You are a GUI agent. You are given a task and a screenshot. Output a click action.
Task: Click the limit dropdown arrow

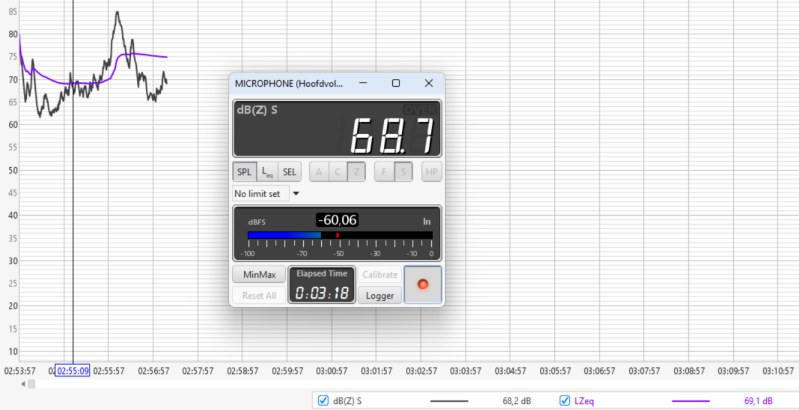[x=296, y=193]
